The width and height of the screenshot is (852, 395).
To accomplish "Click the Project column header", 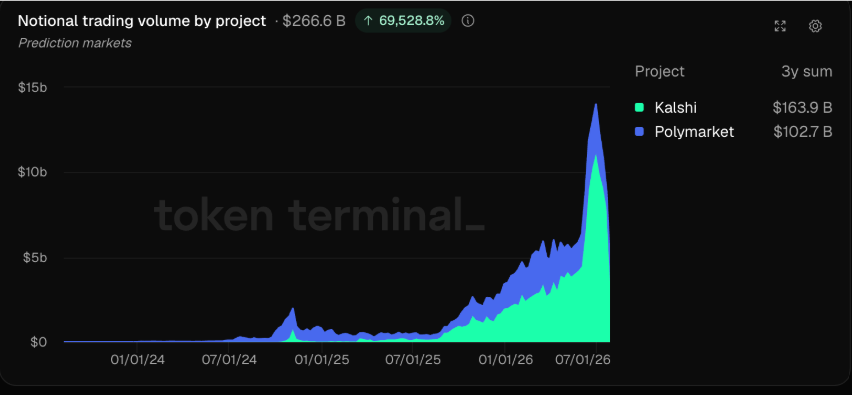I will (x=660, y=72).
